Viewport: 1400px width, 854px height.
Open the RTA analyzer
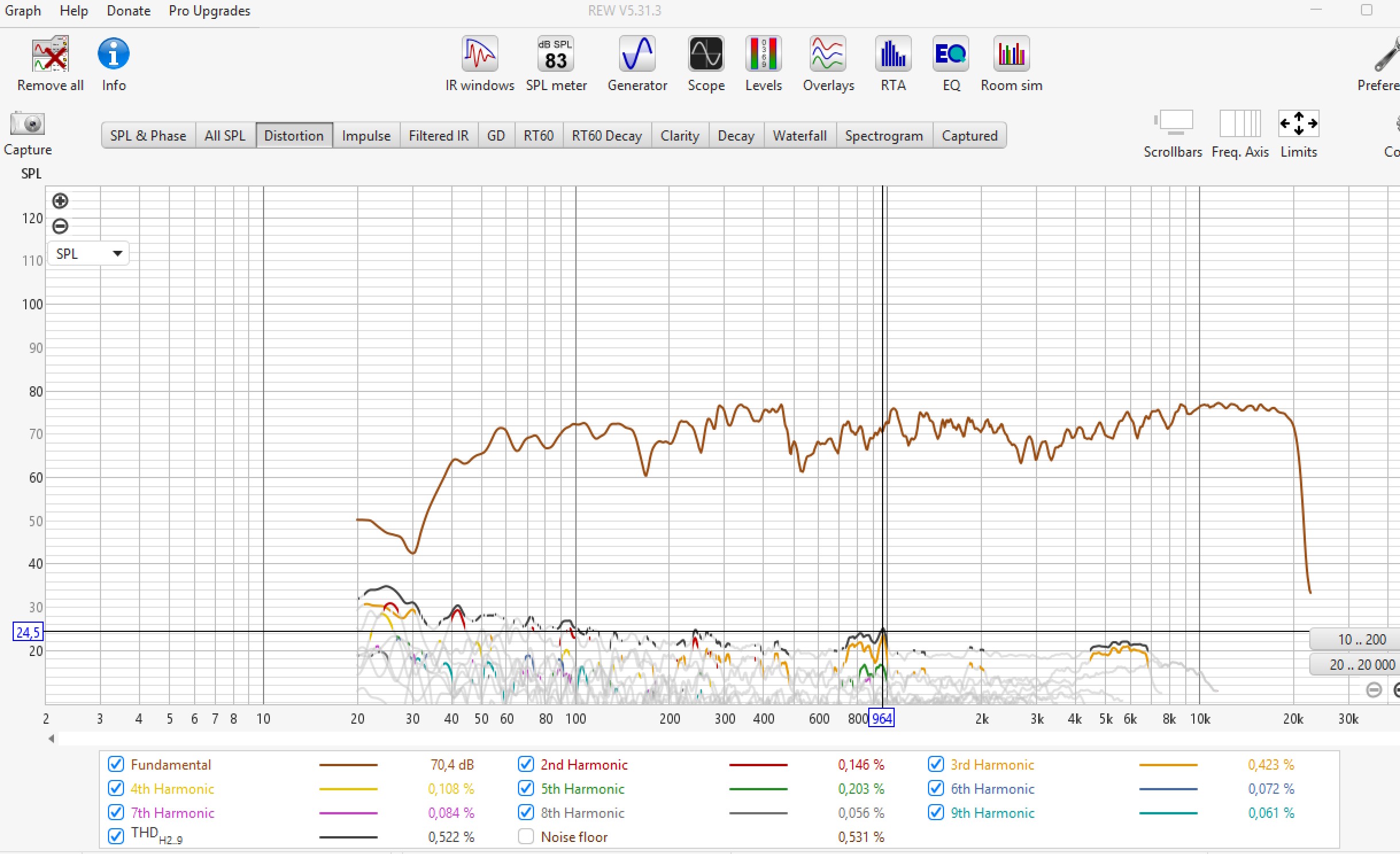(892, 55)
